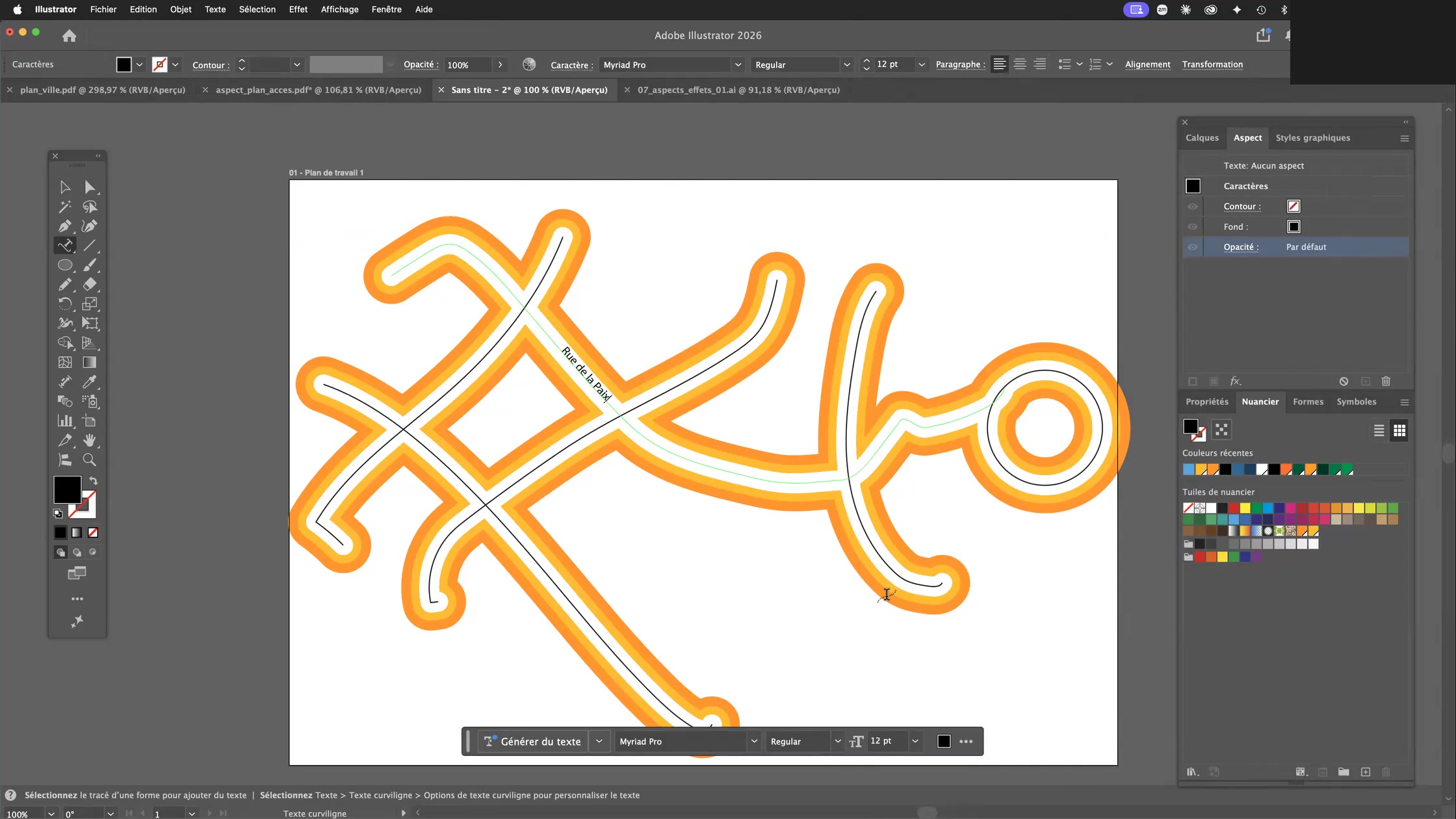Center paragraph text alignment
The height and width of the screenshot is (819, 1456).
1020,64
